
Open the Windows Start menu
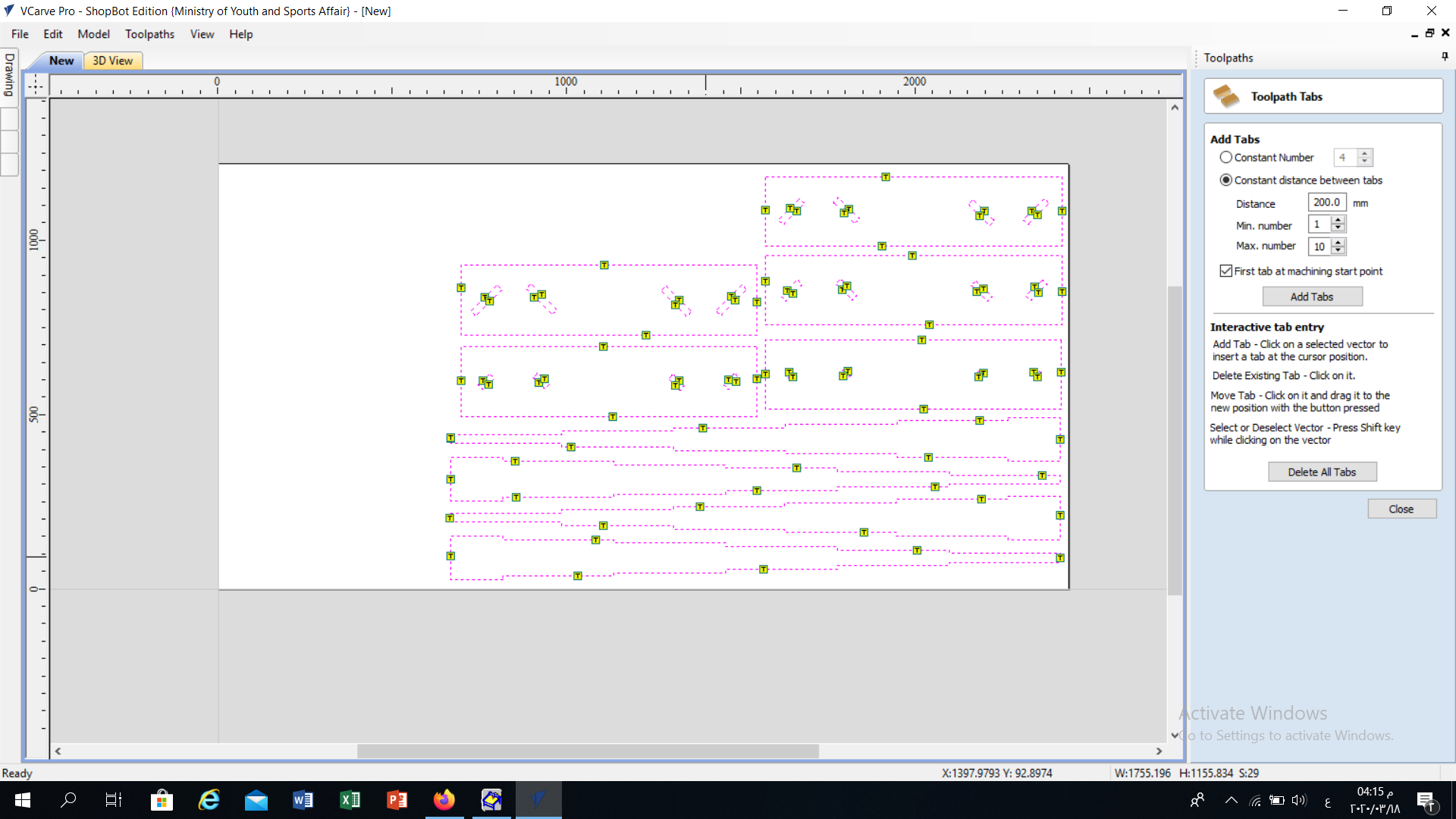click(x=23, y=800)
